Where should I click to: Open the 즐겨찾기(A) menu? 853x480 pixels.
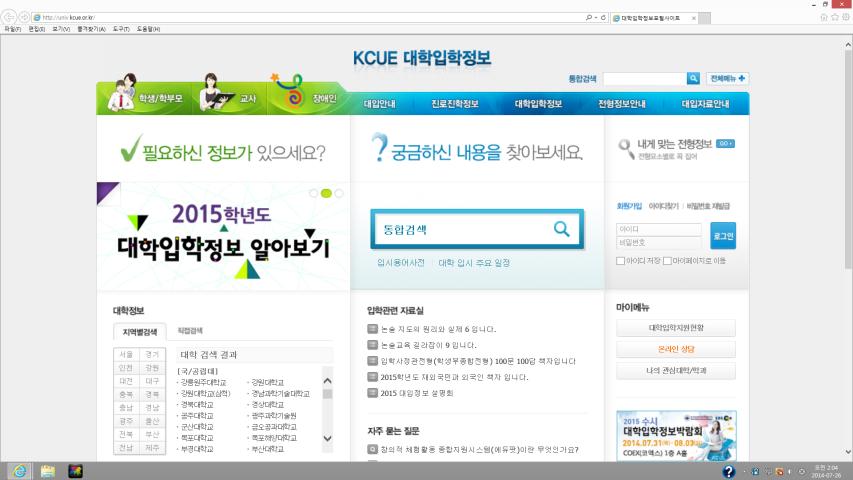coord(91,29)
